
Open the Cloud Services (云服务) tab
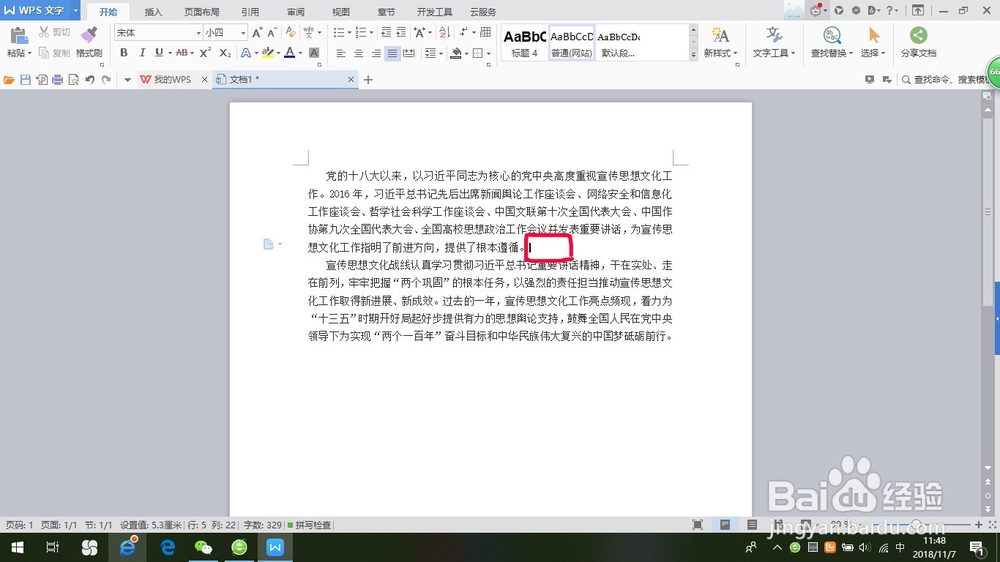(483, 11)
